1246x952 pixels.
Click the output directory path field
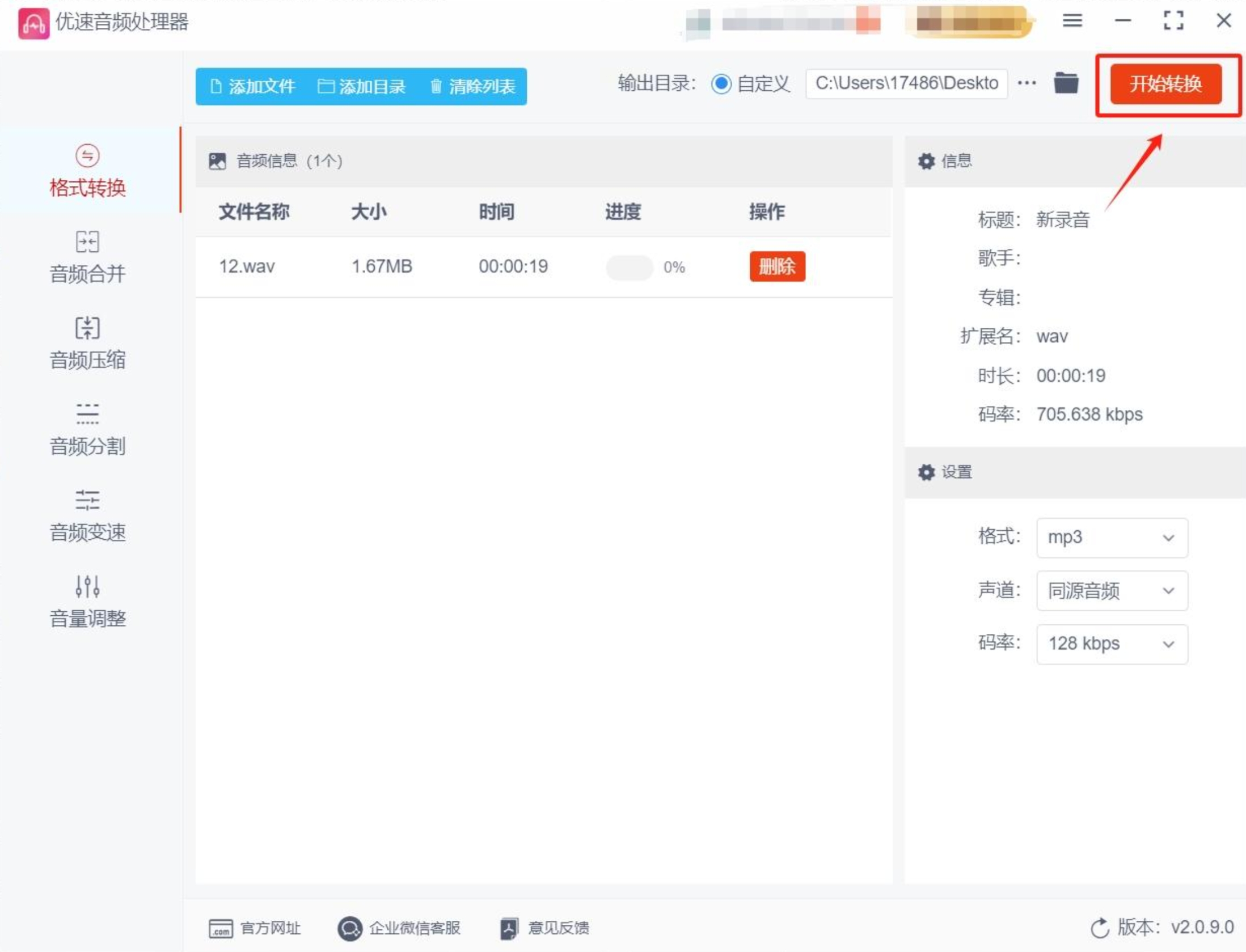[906, 83]
